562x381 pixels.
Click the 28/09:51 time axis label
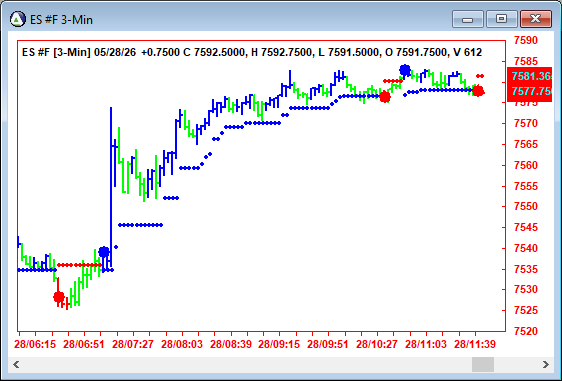(x=328, y=344)
